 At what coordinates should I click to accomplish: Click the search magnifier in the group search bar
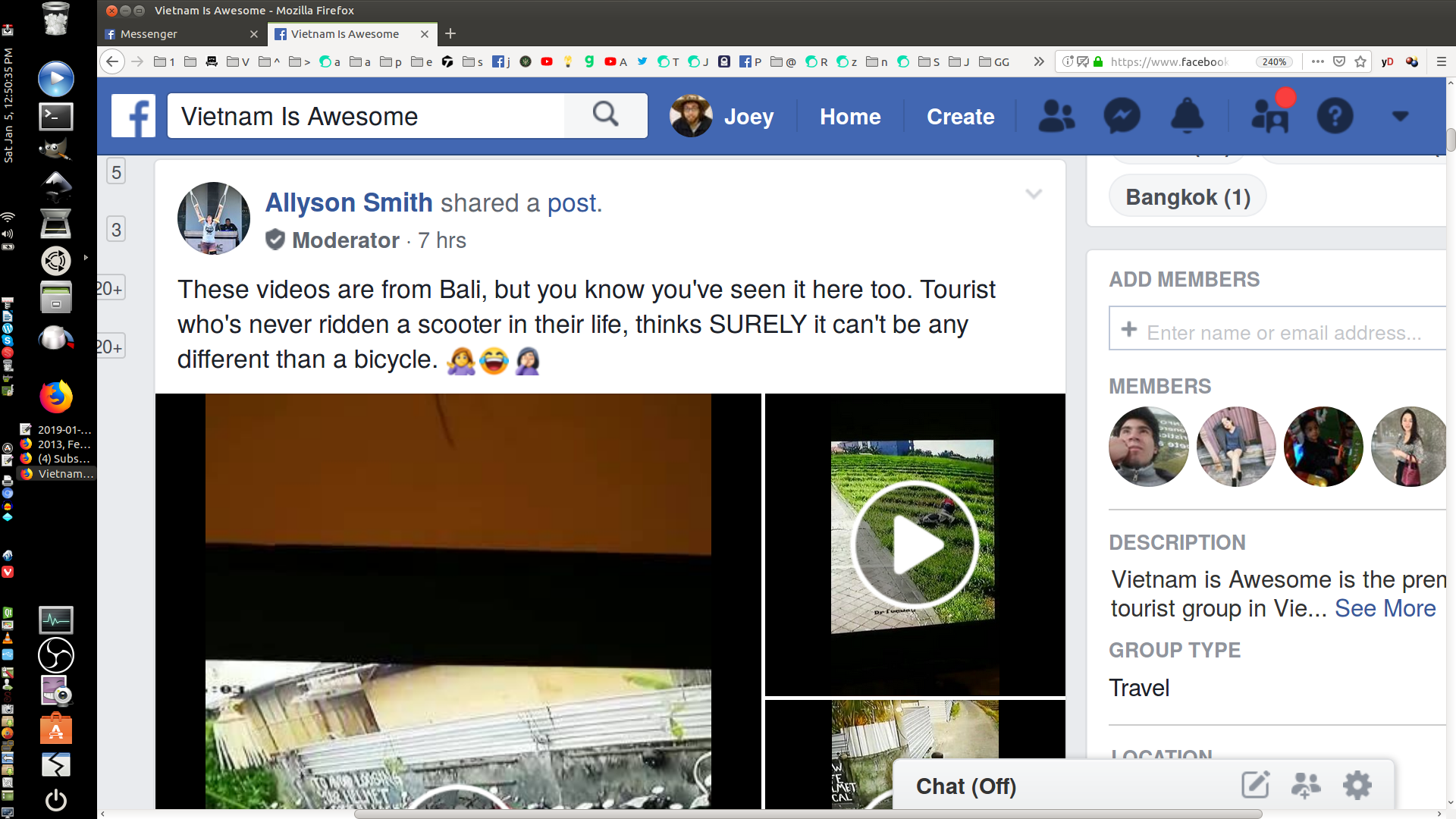604,115
